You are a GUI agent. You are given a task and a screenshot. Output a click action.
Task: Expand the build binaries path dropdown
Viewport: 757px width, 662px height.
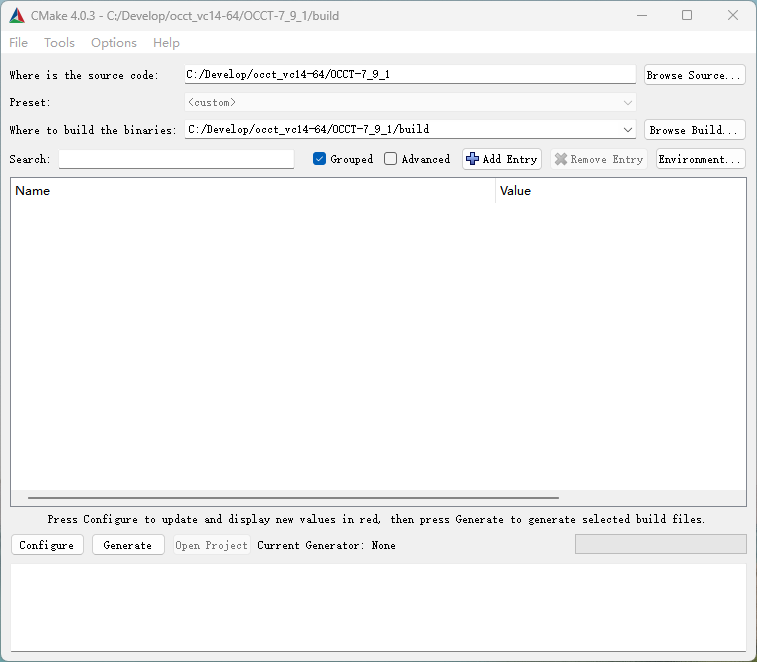tap(628, 130)
